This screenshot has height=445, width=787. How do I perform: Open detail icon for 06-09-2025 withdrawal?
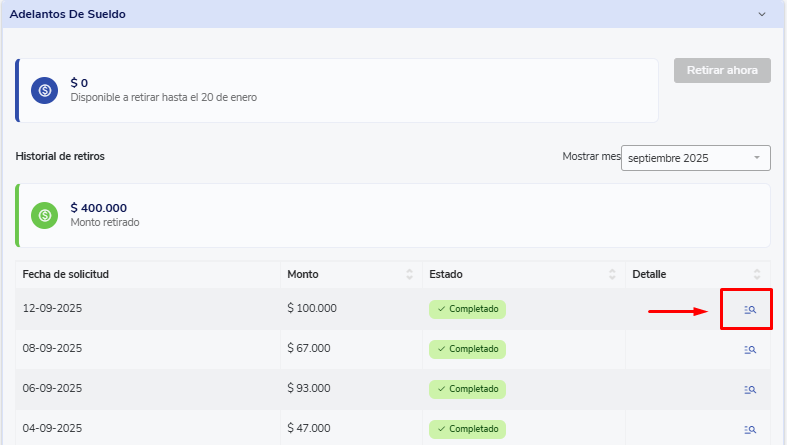[x=750, y=390]
